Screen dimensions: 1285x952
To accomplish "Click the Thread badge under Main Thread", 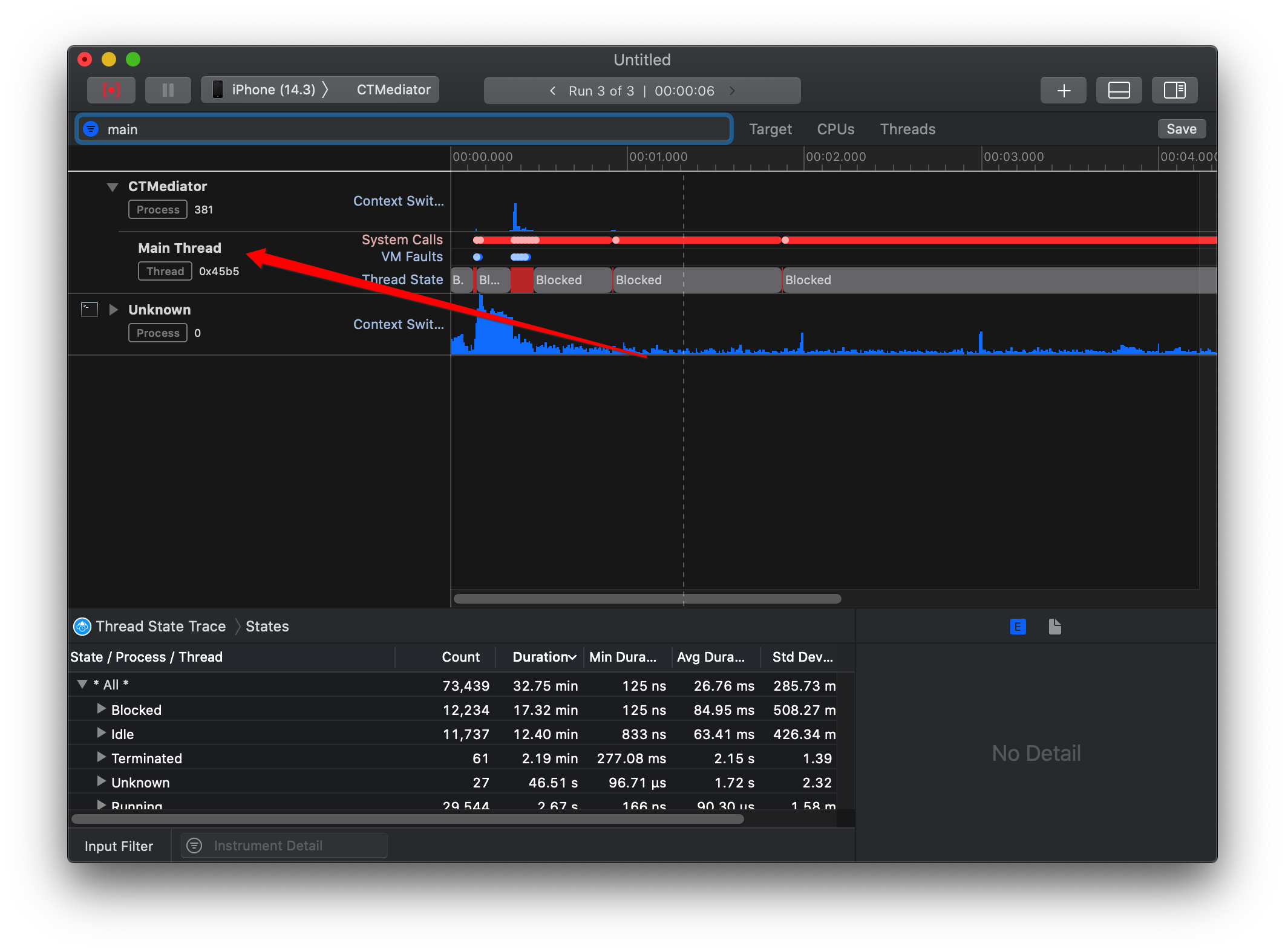I will click(165, 272).
